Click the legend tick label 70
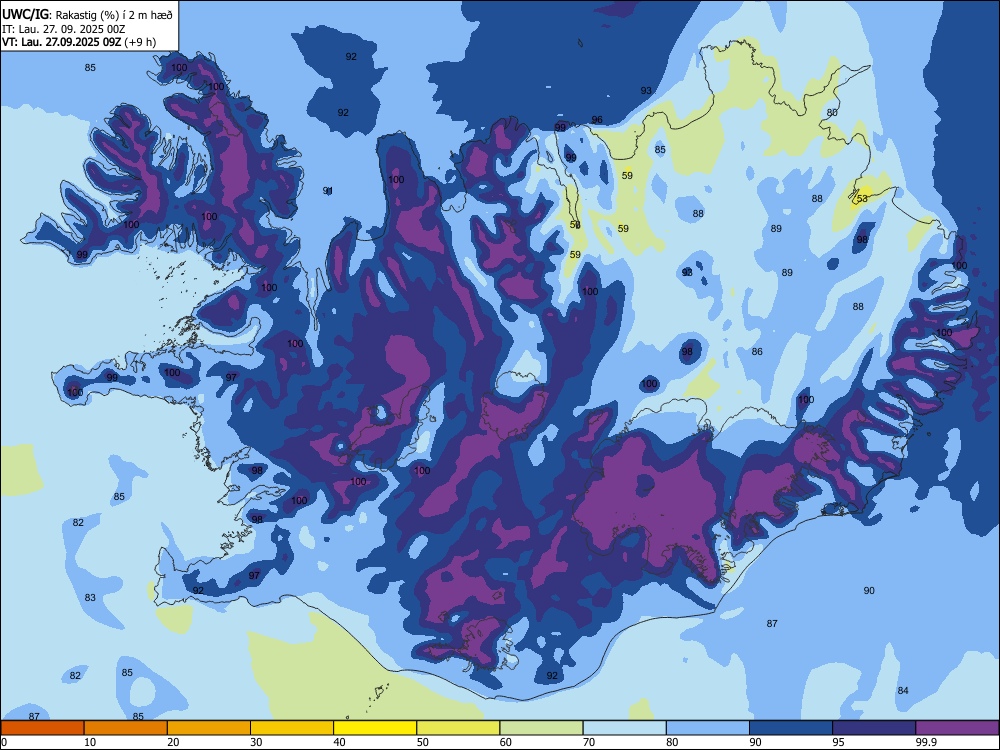 [589, 742]
